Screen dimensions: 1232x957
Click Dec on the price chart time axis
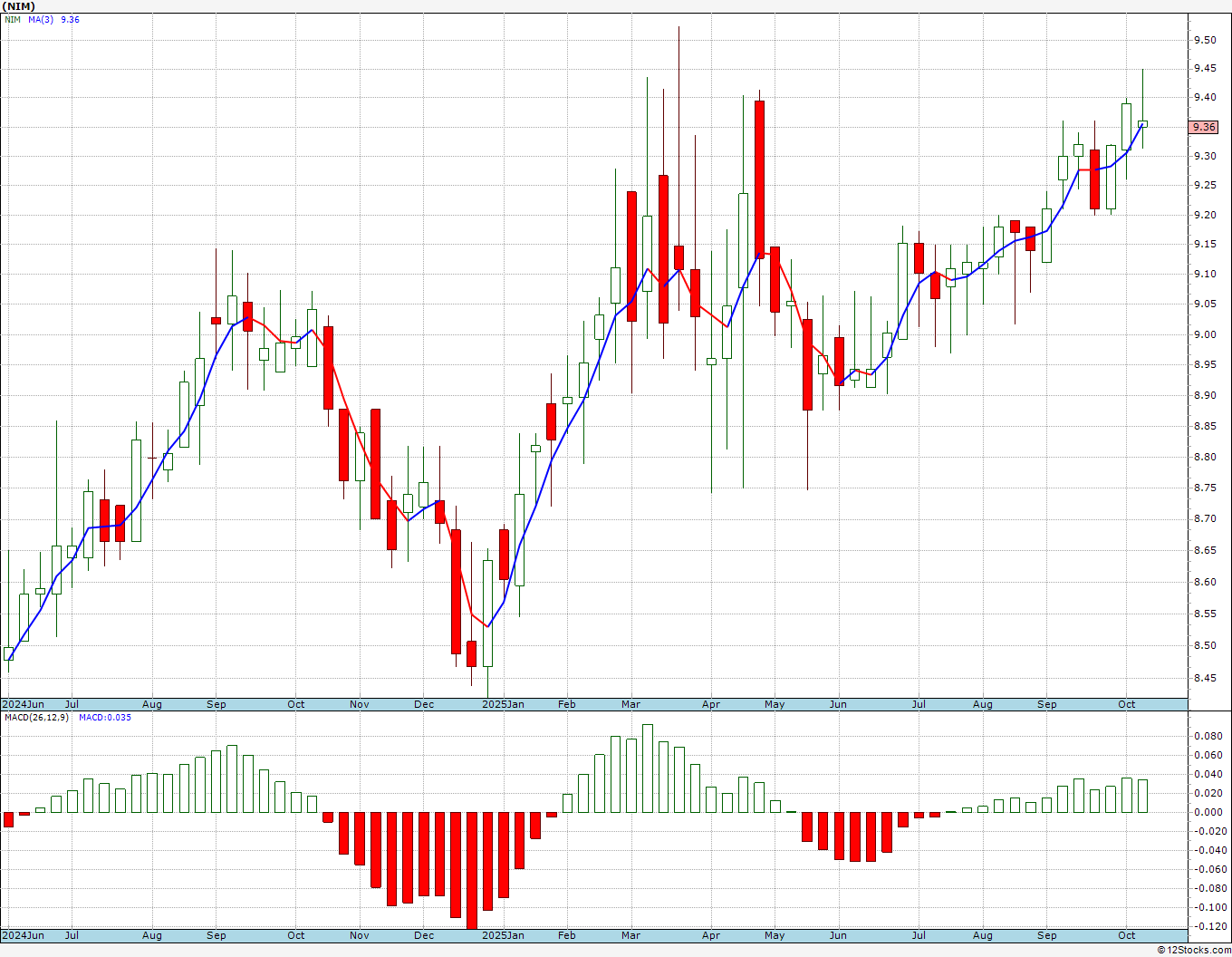[x=424, y=704]
